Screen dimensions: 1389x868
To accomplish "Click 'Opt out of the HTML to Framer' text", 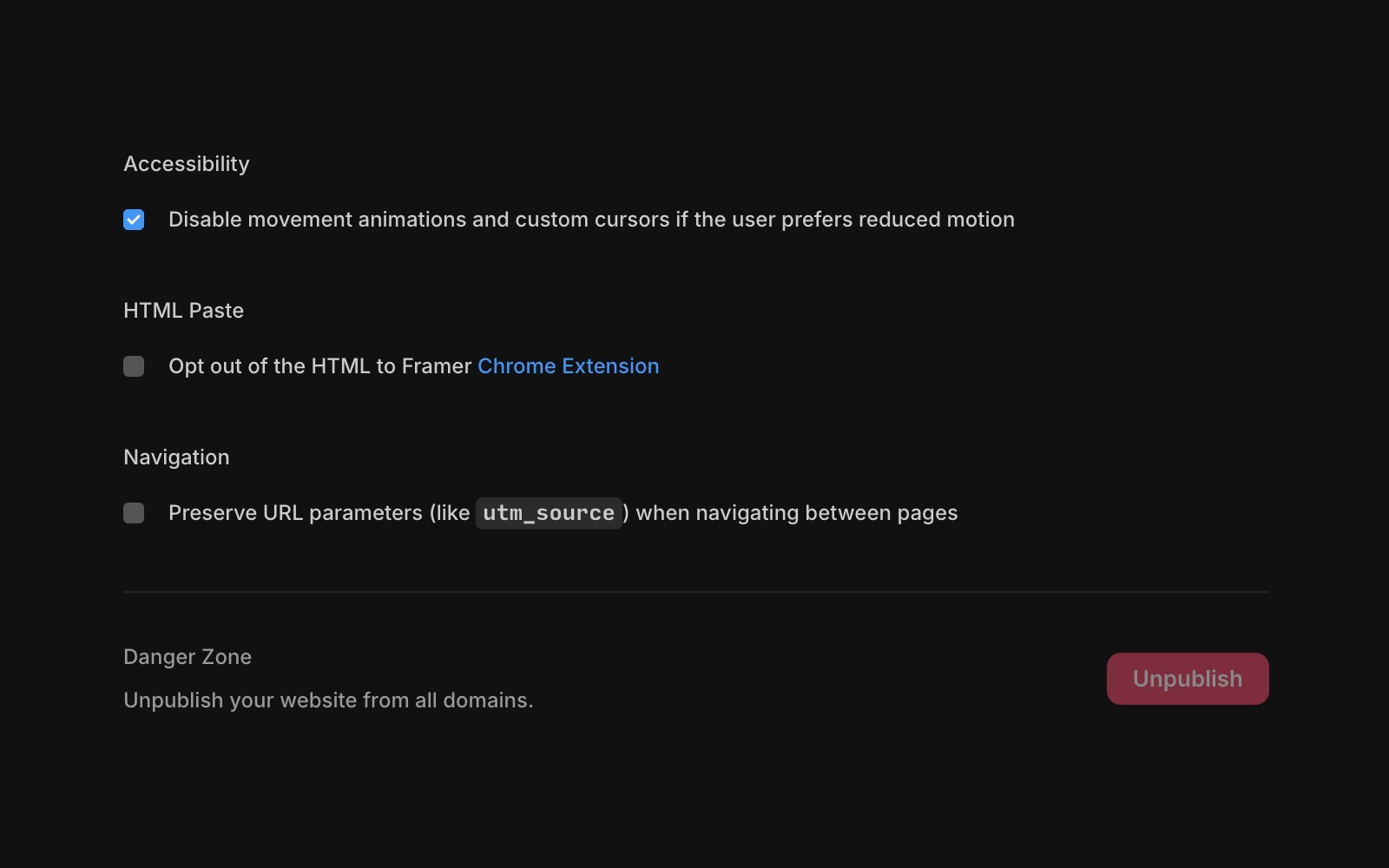I will (320, 366).
